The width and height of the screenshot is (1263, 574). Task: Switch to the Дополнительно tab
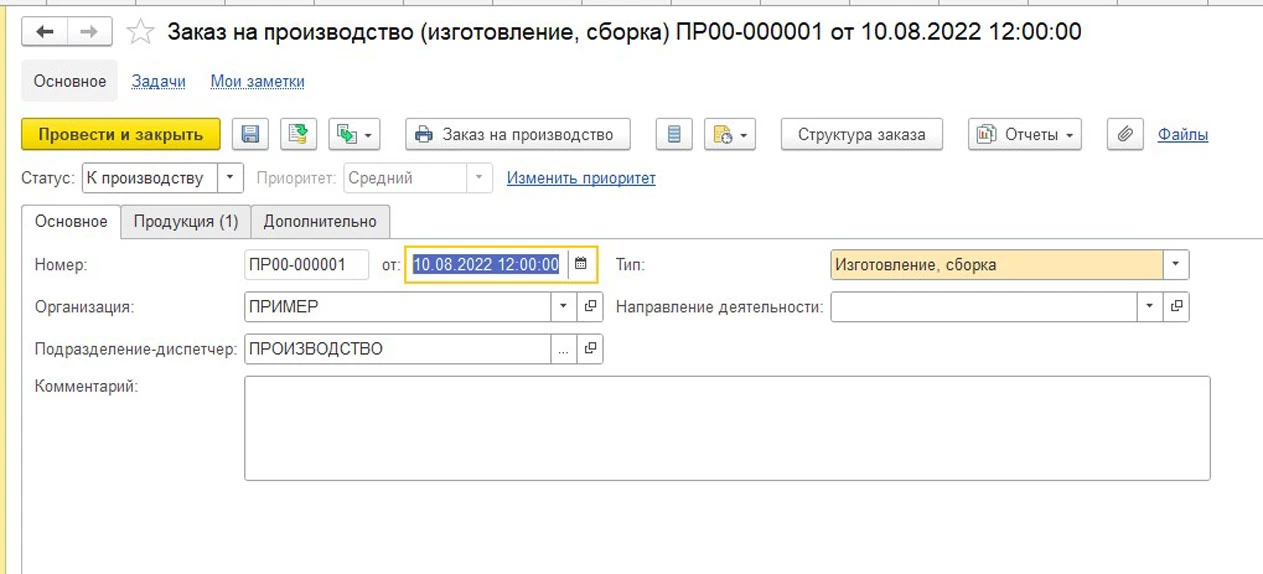point(320,222)
